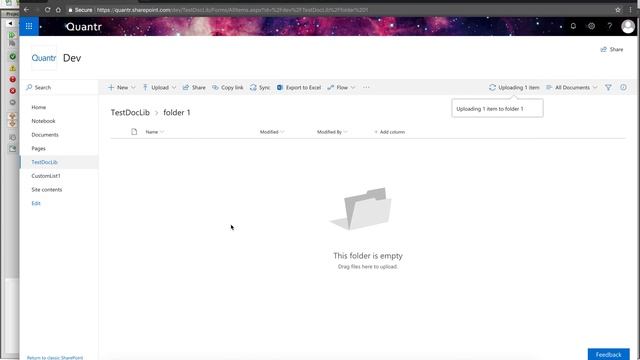Open the All Documents view dropdown

pos(571,87)
